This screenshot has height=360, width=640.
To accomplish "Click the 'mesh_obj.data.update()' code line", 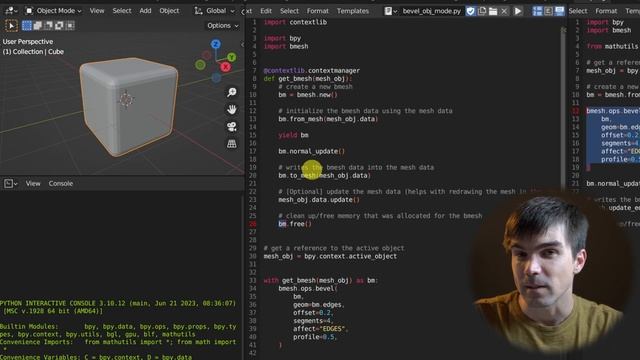I will [319, 200].
